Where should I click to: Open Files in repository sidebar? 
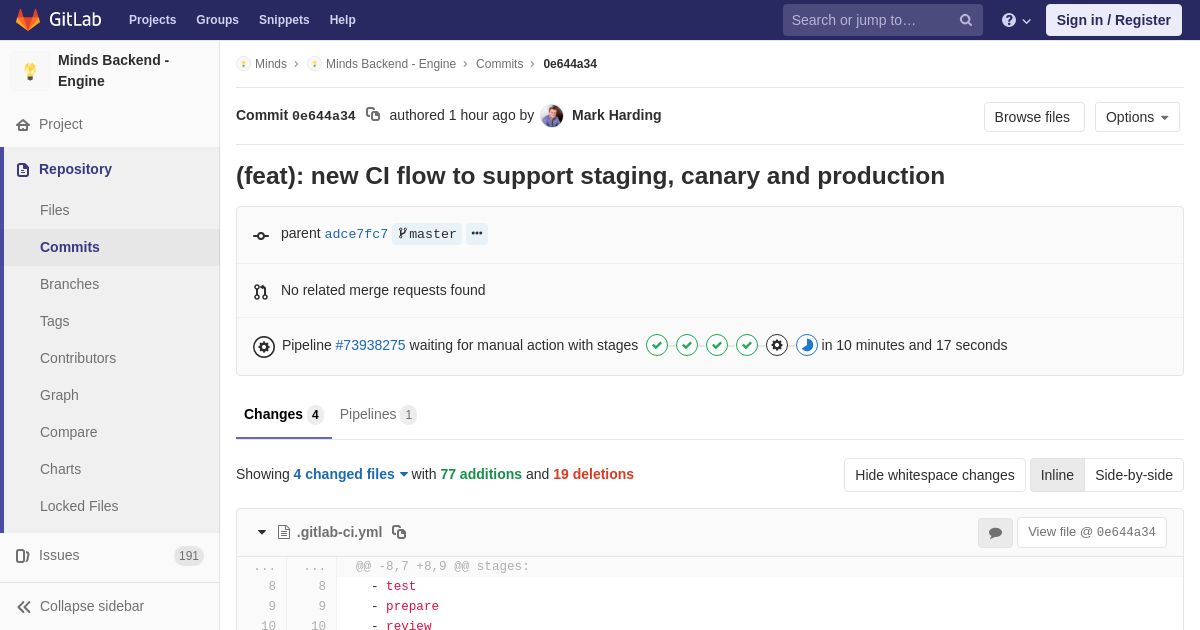coord(112,210)
